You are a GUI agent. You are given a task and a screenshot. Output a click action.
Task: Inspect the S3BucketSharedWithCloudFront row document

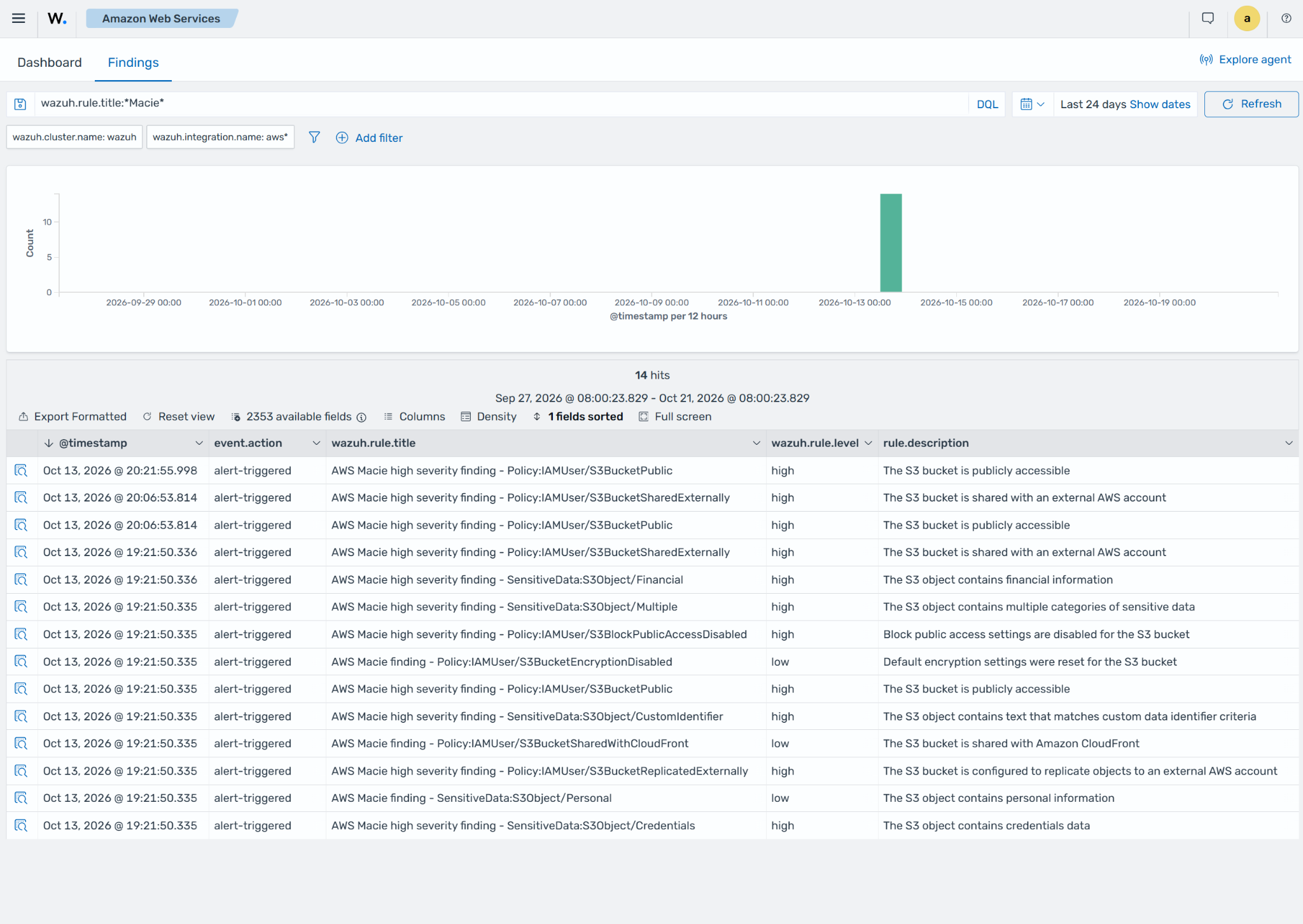(21, 743)
